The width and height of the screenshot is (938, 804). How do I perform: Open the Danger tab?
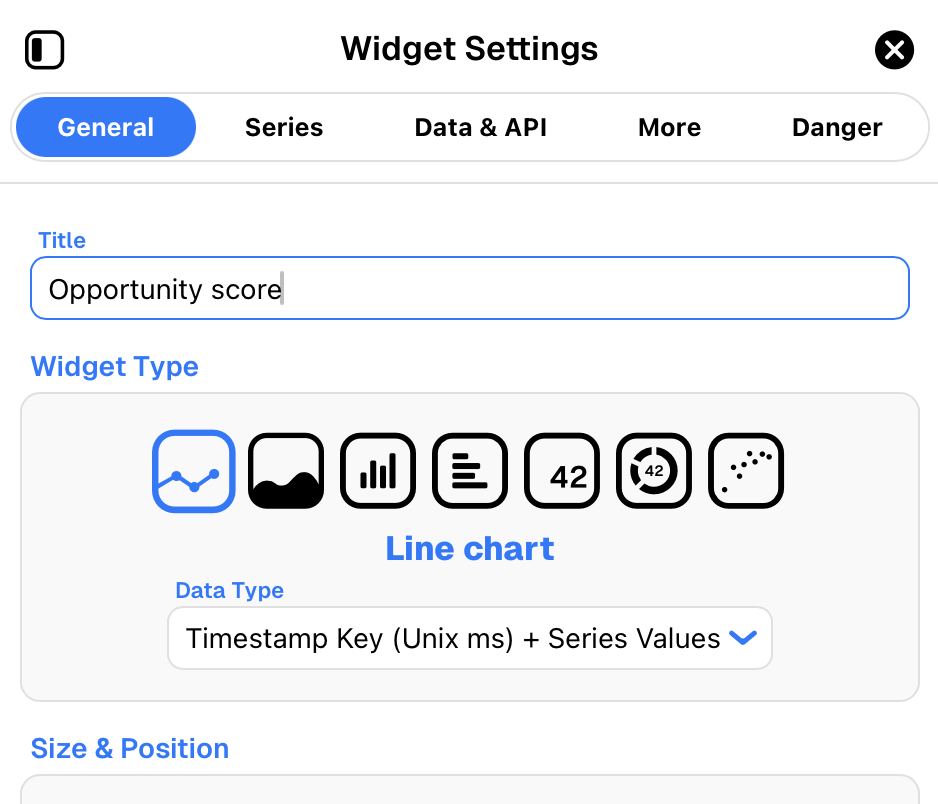click(837, 127)
